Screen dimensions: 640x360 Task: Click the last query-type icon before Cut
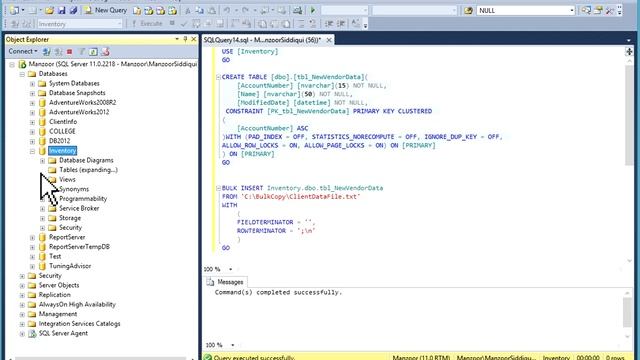click(173, 11)
